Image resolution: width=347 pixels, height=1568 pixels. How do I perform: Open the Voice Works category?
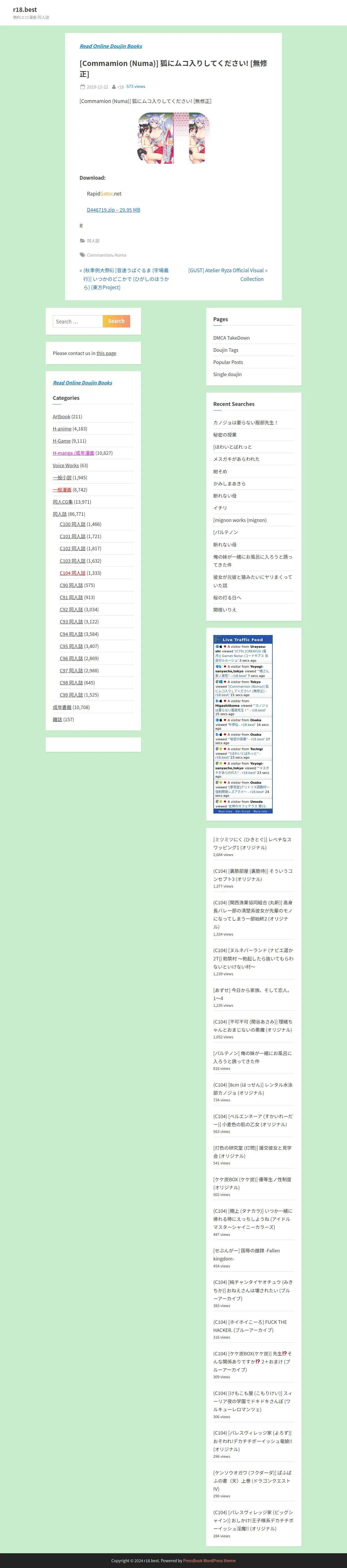click(66, 466)
